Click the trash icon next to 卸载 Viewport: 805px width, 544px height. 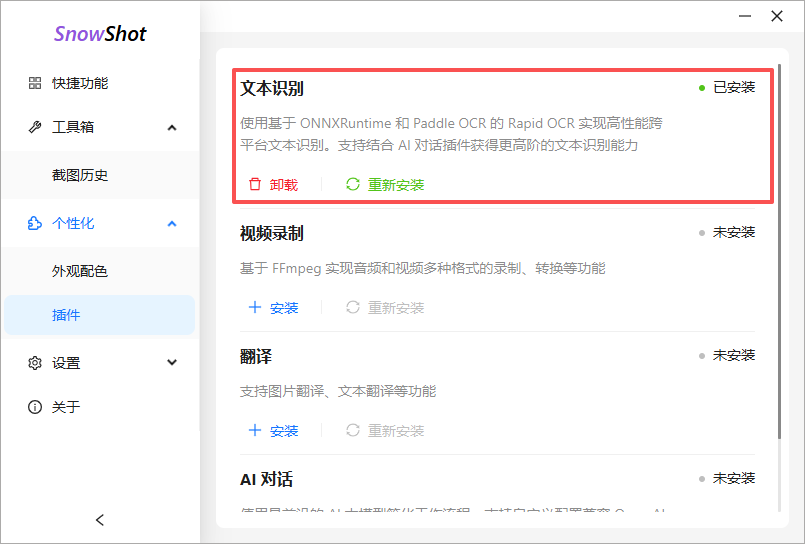(x=255, y=184)
